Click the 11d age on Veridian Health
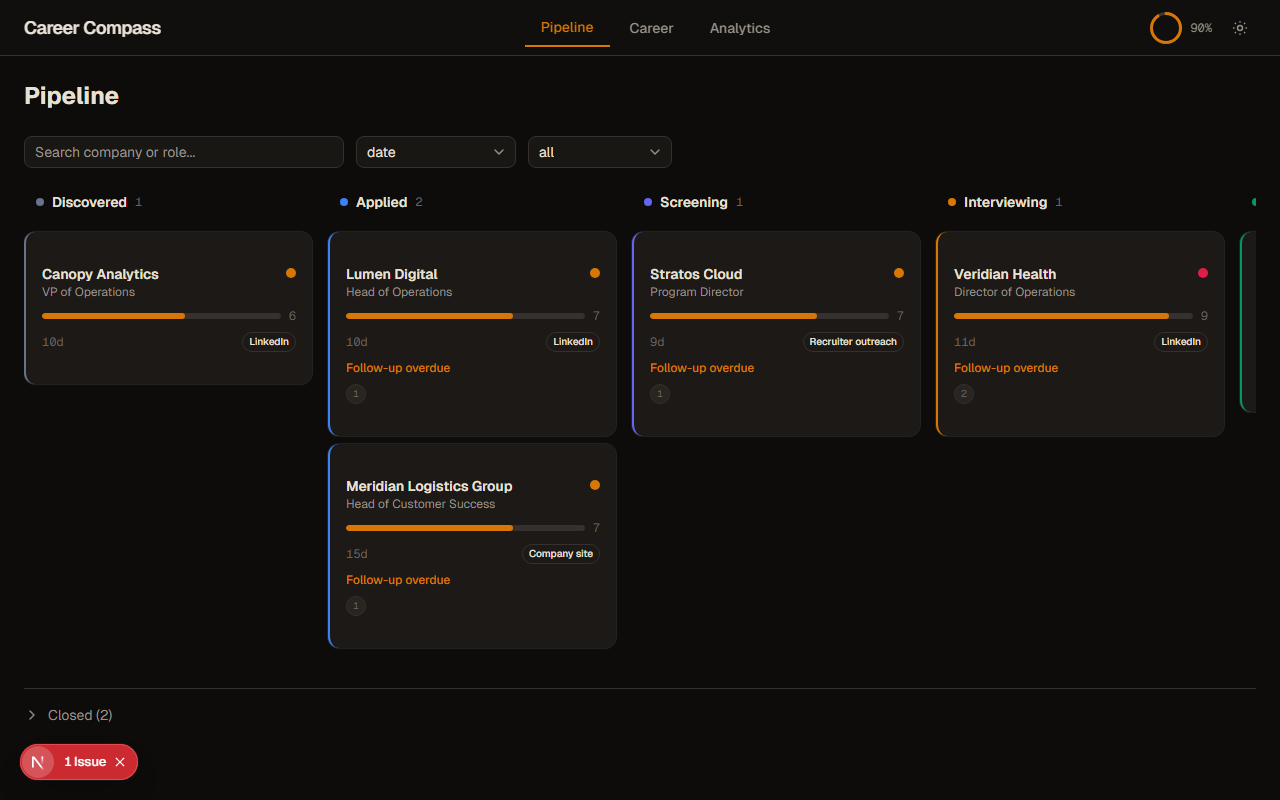This screenshot has height=800, width=1280. click(965, 342)
